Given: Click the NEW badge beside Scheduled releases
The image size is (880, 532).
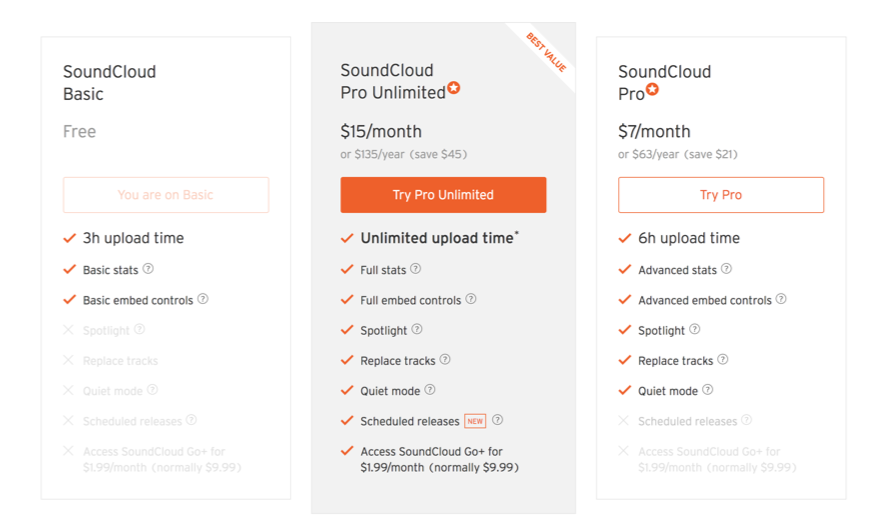Looking at the screenshot, I should tap(475, 421).
